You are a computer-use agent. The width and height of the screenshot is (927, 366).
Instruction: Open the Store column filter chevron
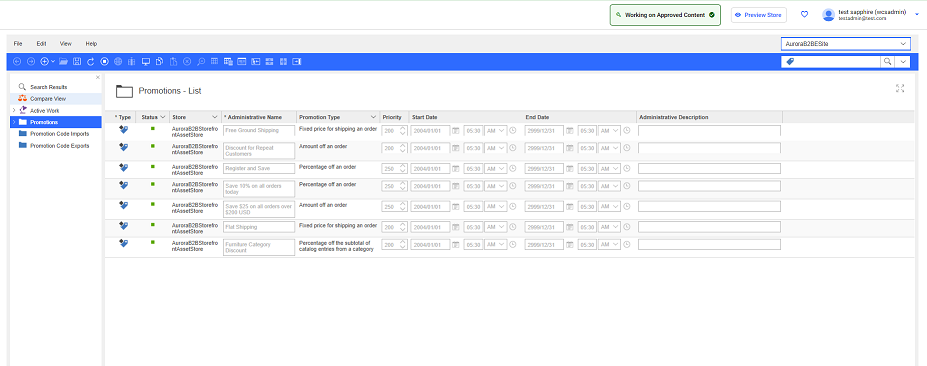click(215, 117)
